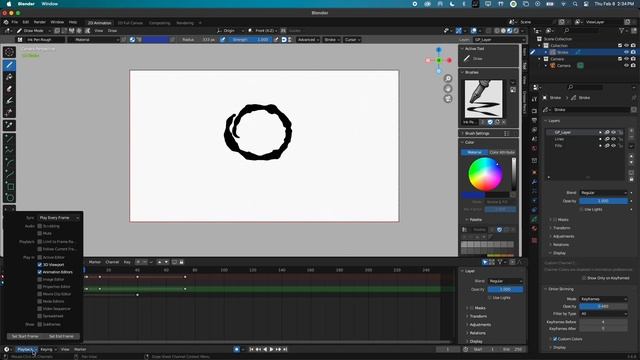Open the Cursor dropdown in tool header
Screen dimensions: 640x360
[352, 40]
